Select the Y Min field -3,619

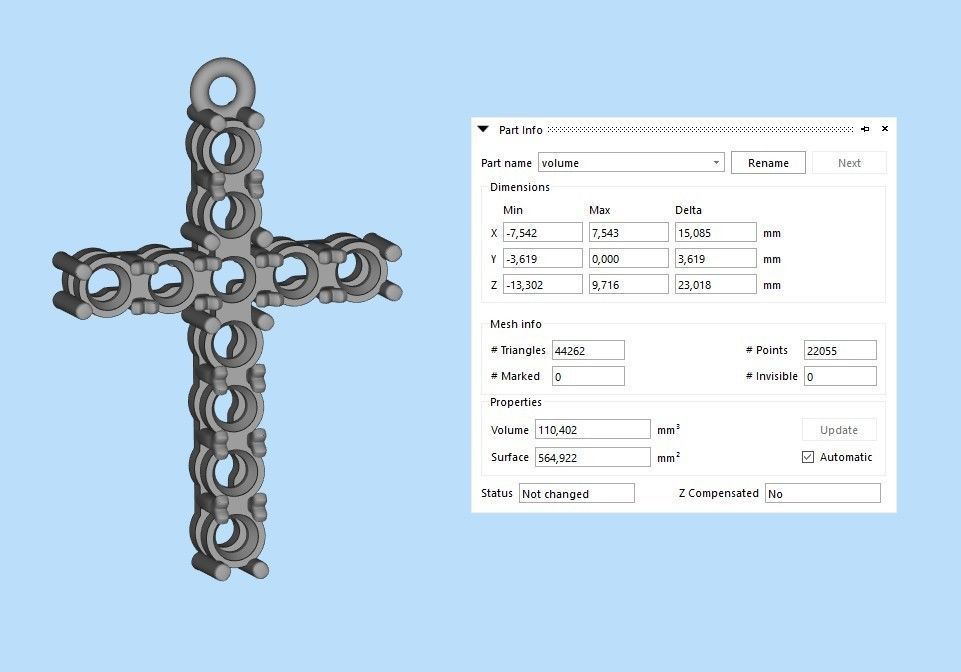[542, 258]
